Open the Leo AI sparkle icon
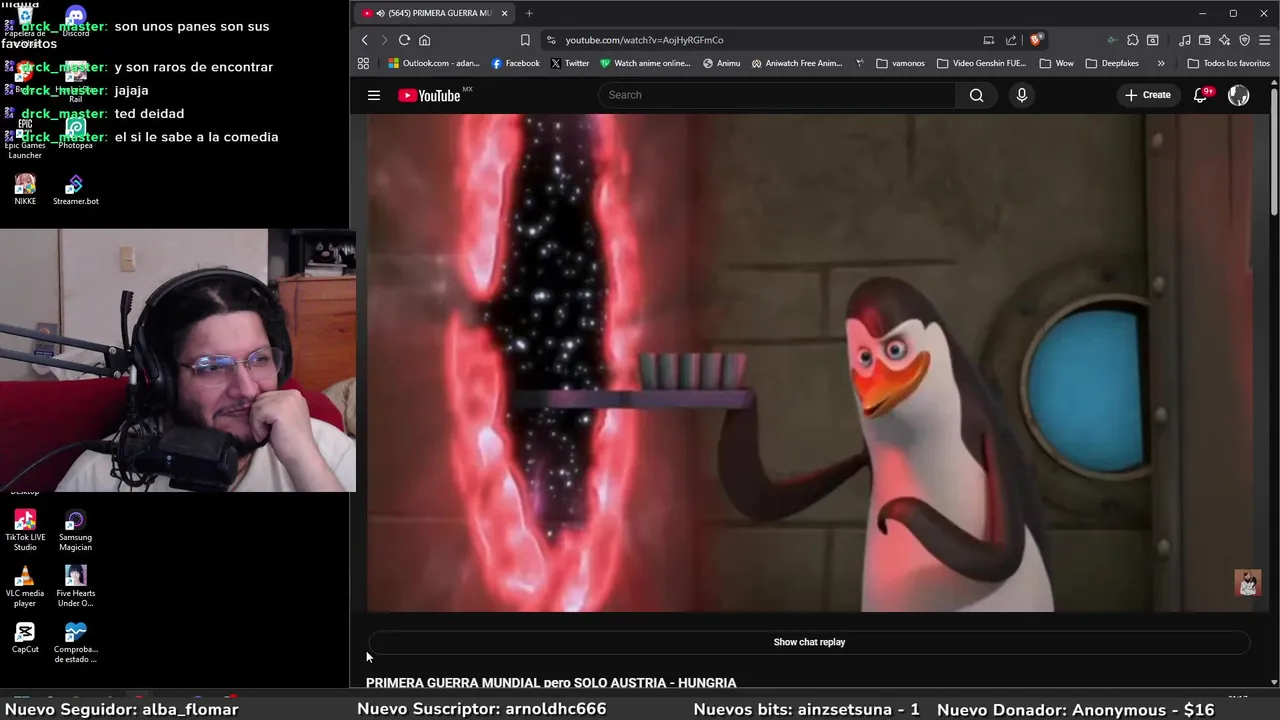Image resolution: width=1280 pixels, height=720 pixels. [x=1225, y=40]
